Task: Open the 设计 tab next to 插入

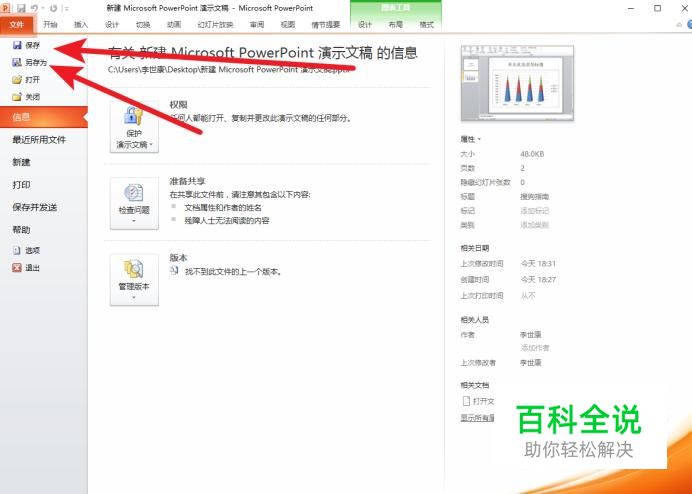Action: (x=112, y=25)
